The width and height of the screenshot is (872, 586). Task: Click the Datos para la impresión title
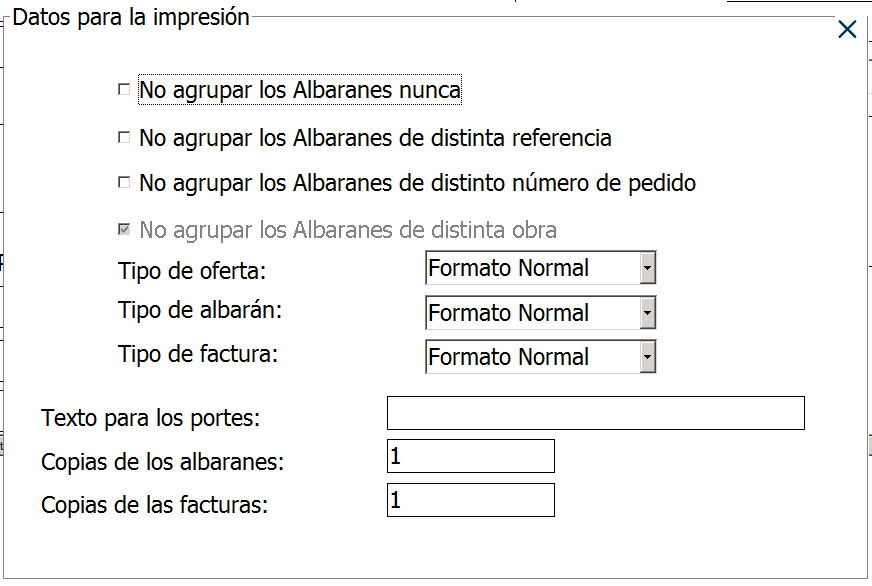pos(131,17)
